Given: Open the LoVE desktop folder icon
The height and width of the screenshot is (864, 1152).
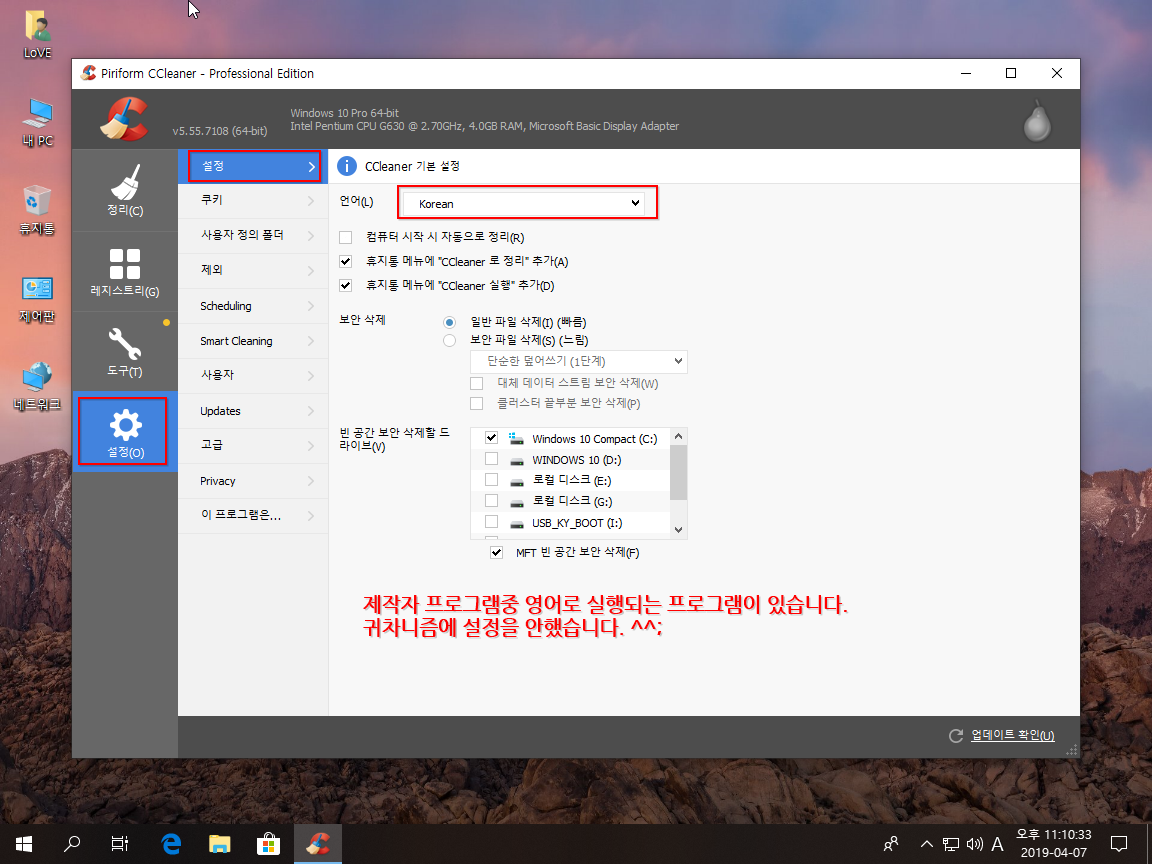Looking at the screenshot, I should pyautogui.click(x=37, y=34).
